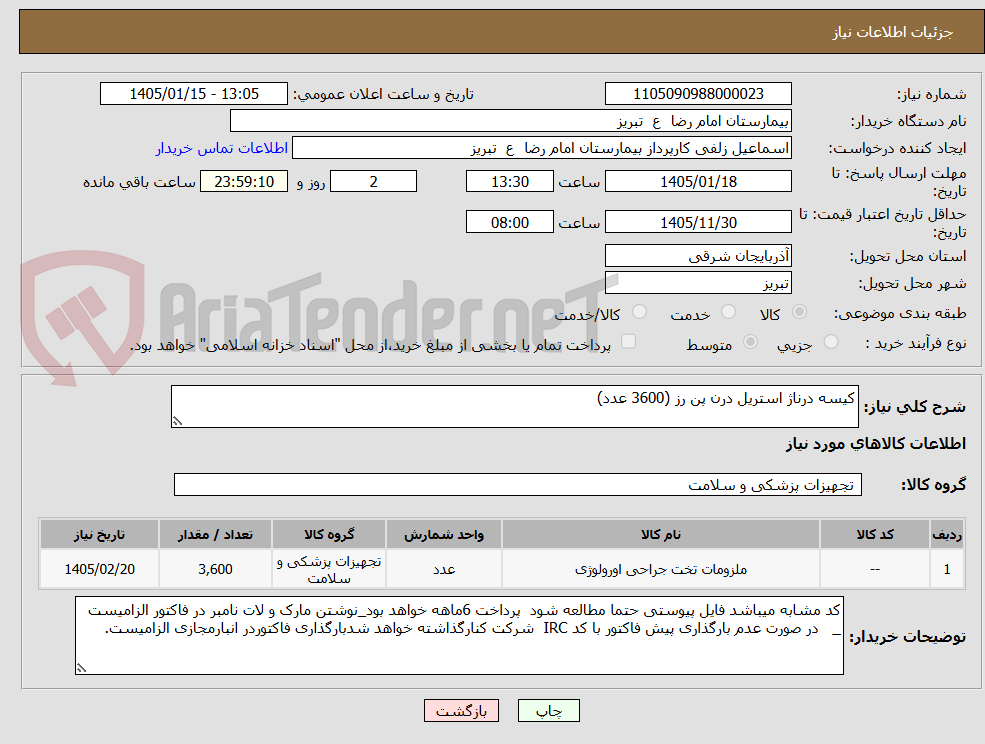The image size is (985, 744).
Task: Click the نام کالا column header
Action: tap(660, 535)
